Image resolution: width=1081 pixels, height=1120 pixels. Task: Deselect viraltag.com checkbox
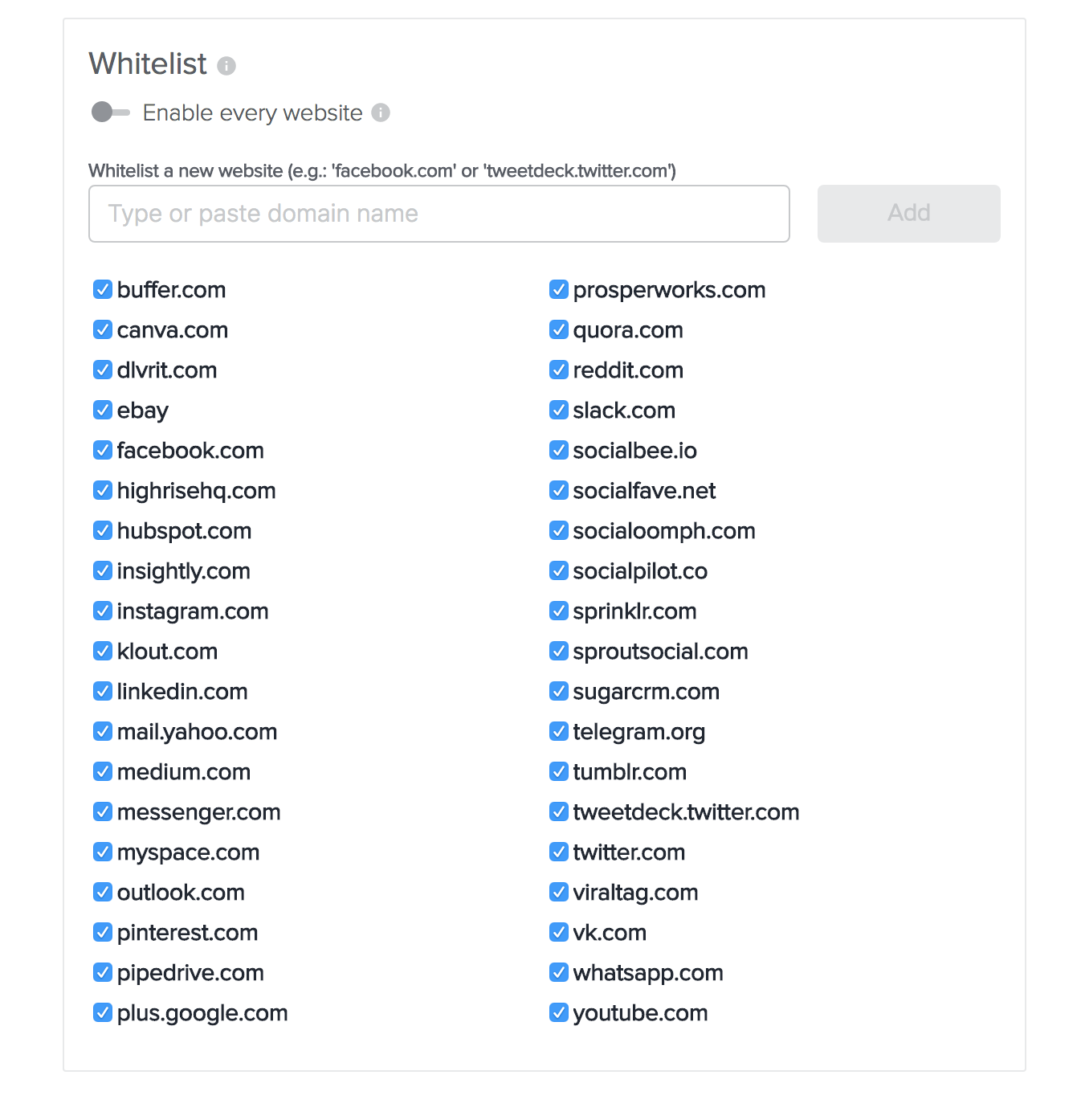tap(559, 892)
